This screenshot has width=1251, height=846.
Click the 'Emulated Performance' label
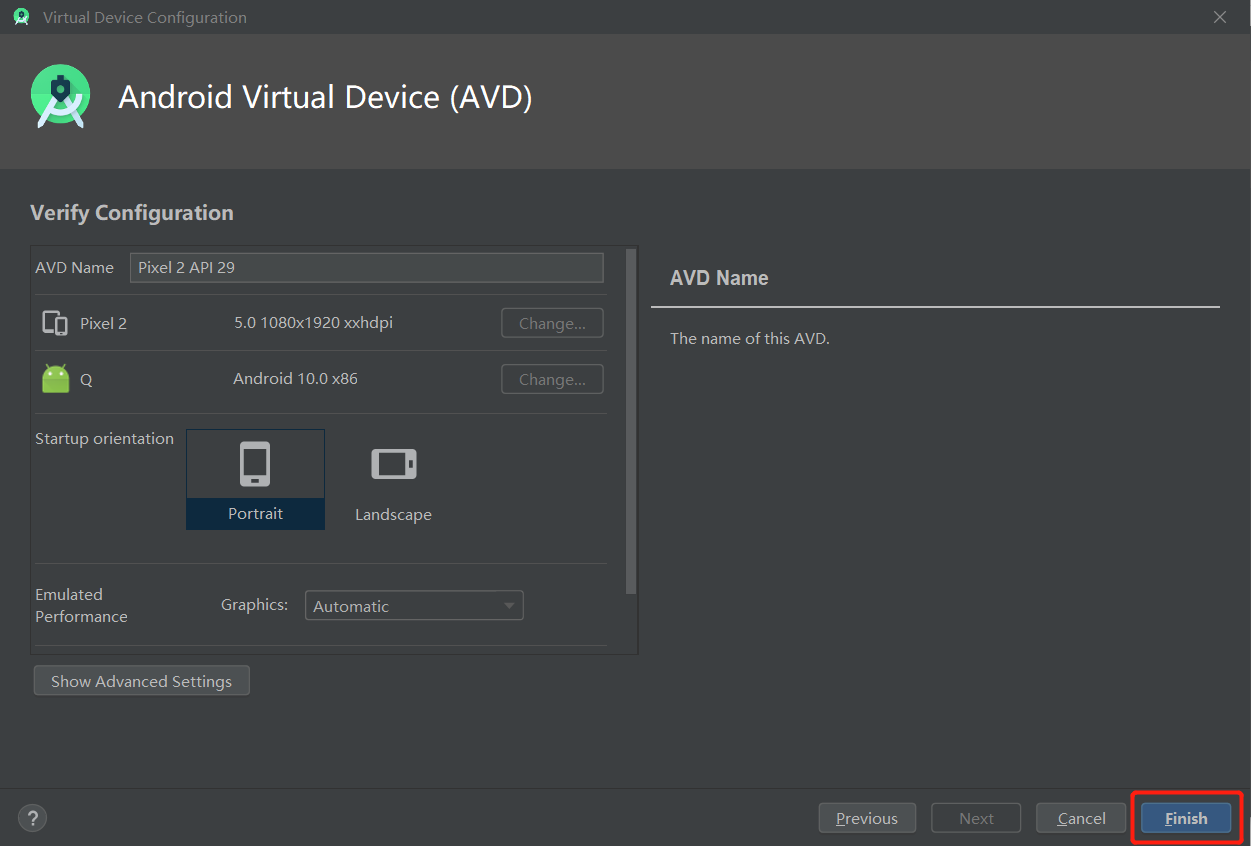pyautogui.click(x=81, y=605)
